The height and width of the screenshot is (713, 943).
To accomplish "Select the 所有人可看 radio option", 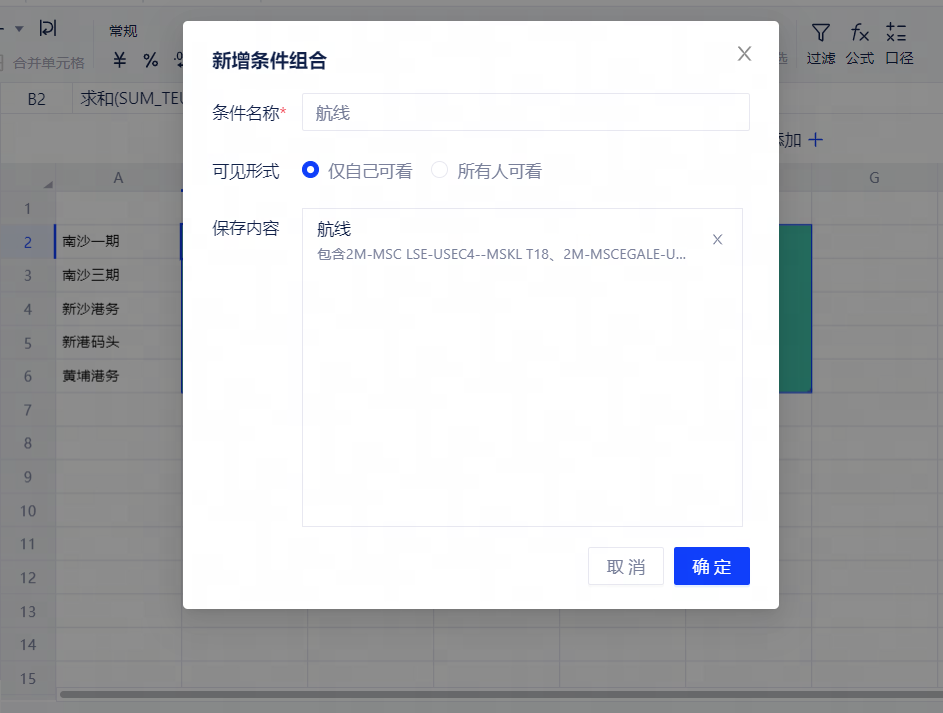I will pyautogui.click(x=440, y=171).
